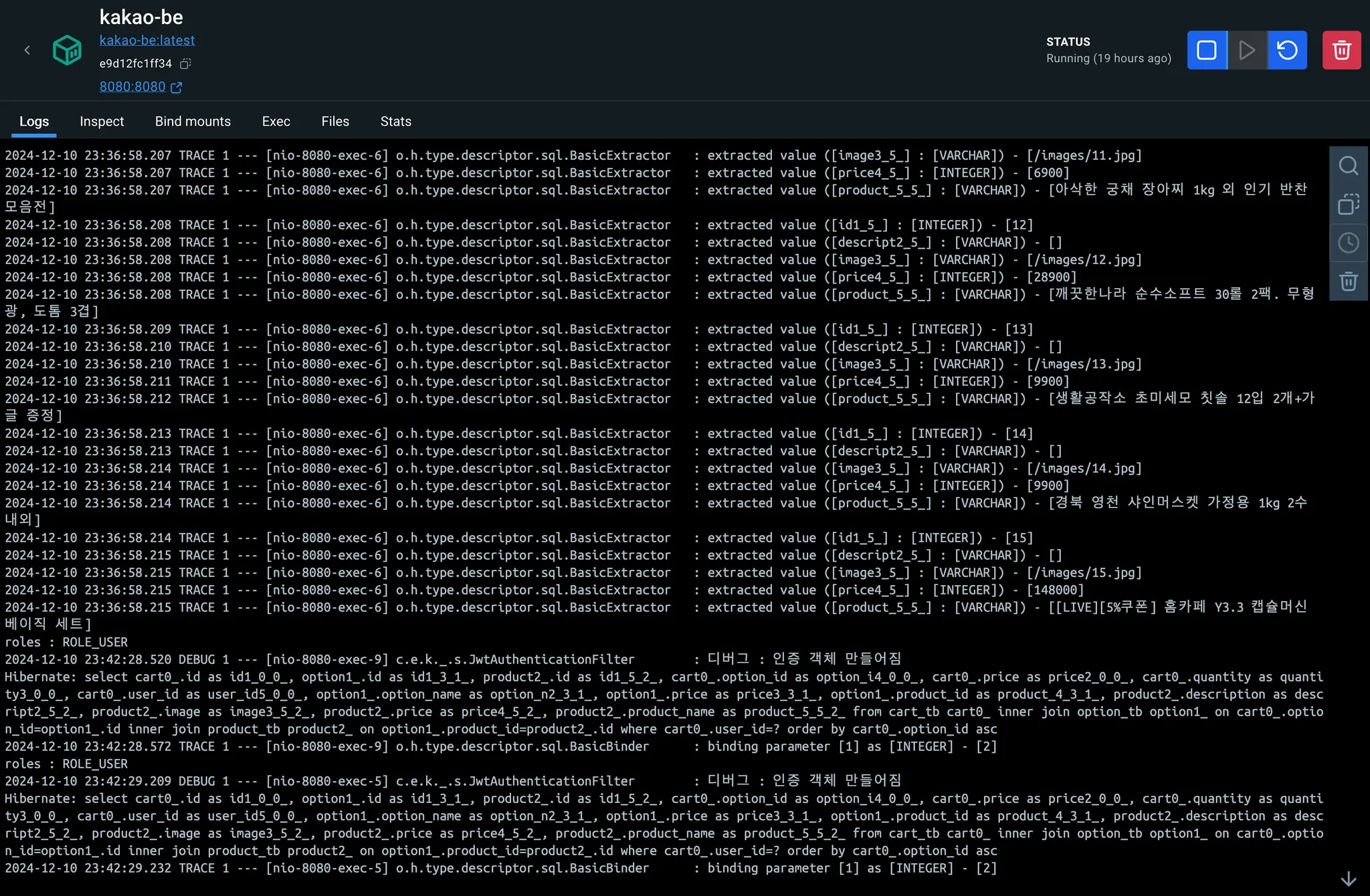
Task: Go to the Exec tab
Action: pyautogui.click(x=276, y=122)
